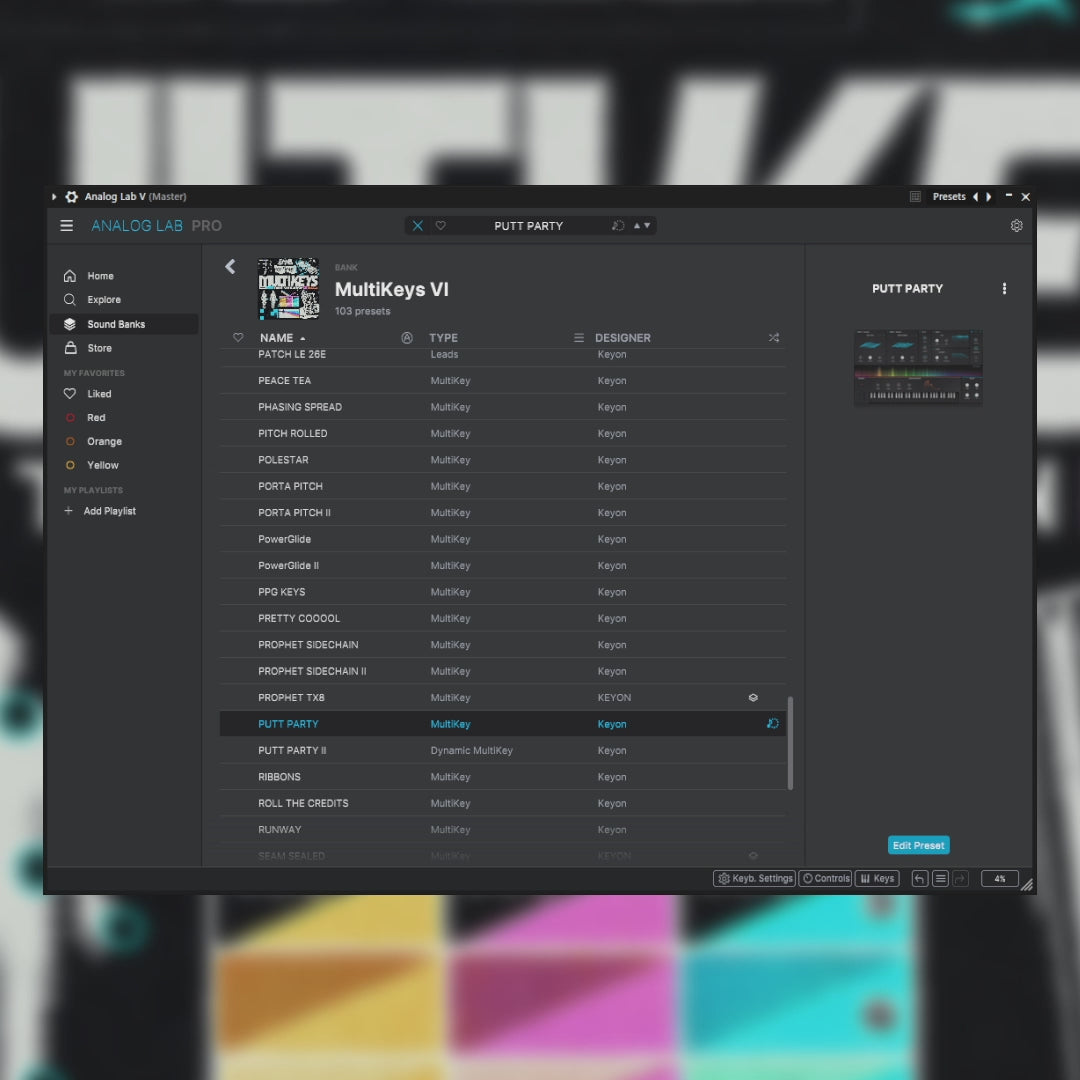Redo with the forward arrow icon

click(x=960, y=878)
